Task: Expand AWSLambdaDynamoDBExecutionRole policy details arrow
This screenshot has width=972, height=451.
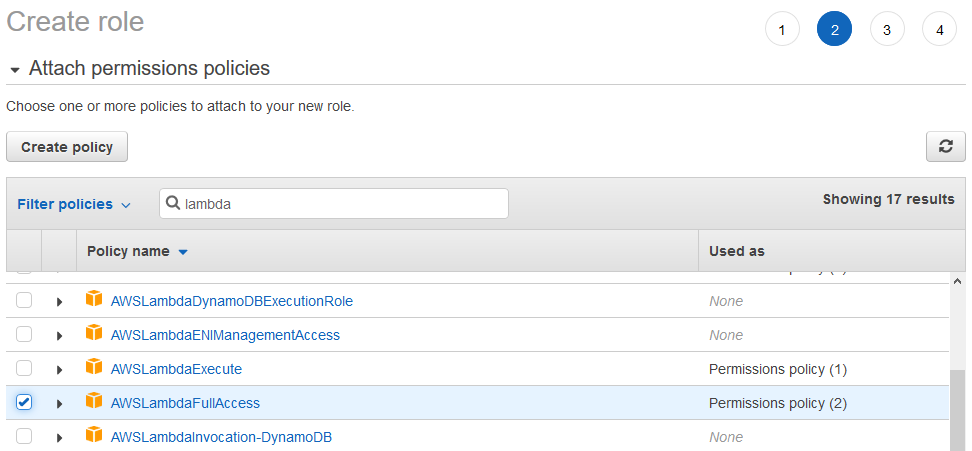Action: pyautogui.click(x=60, y=302)
